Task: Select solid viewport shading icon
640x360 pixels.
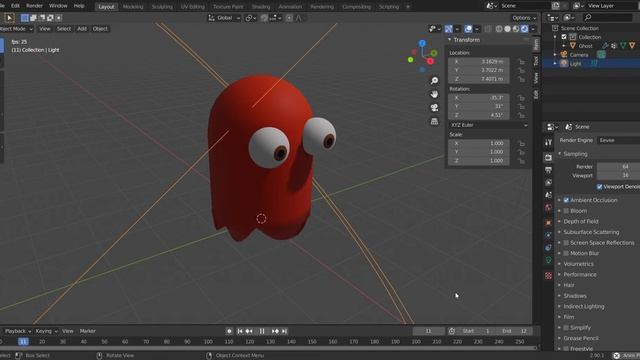Action: (507, 29)
